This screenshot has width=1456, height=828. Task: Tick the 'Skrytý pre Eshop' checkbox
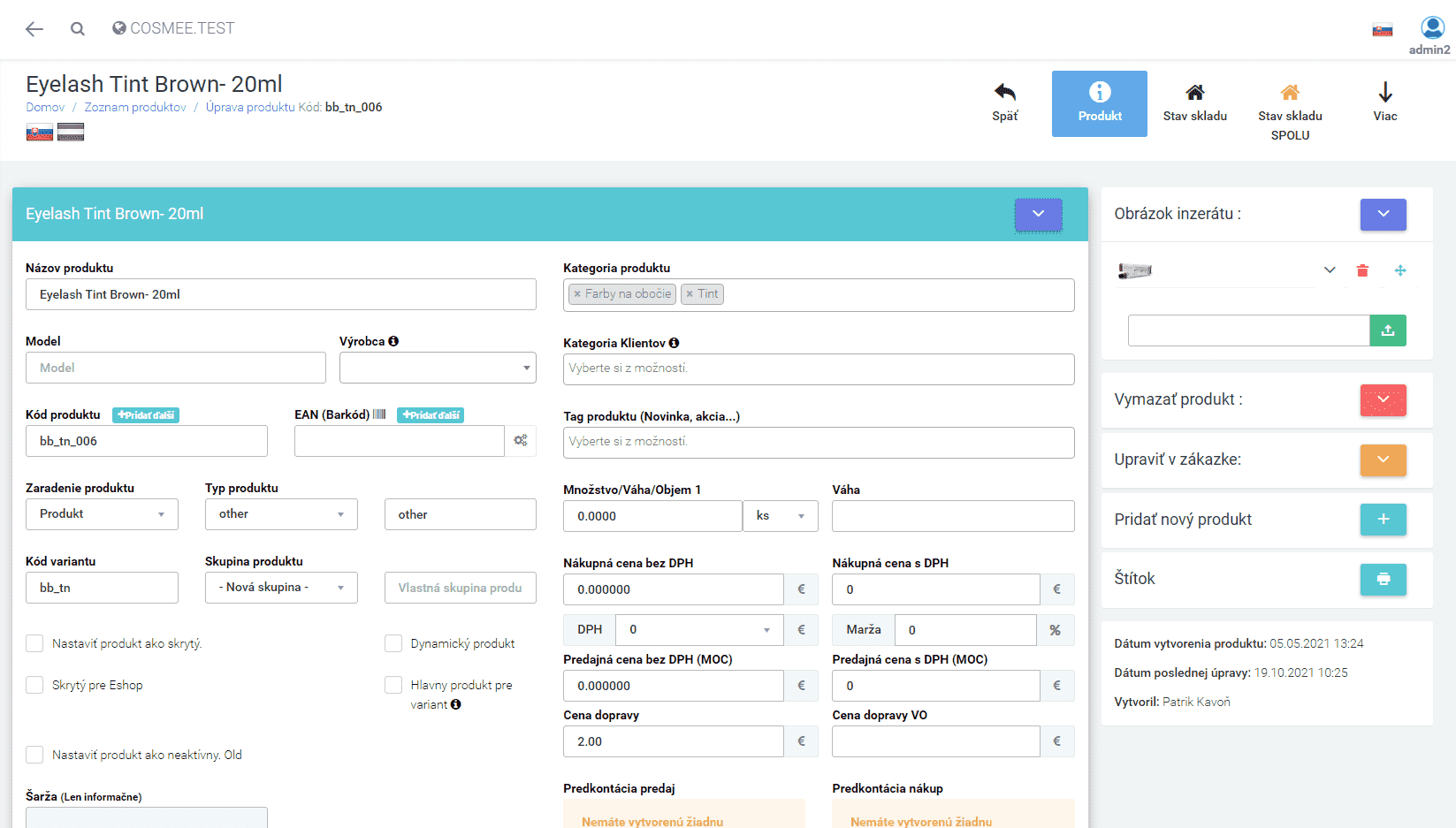click(x=34, y=685)
